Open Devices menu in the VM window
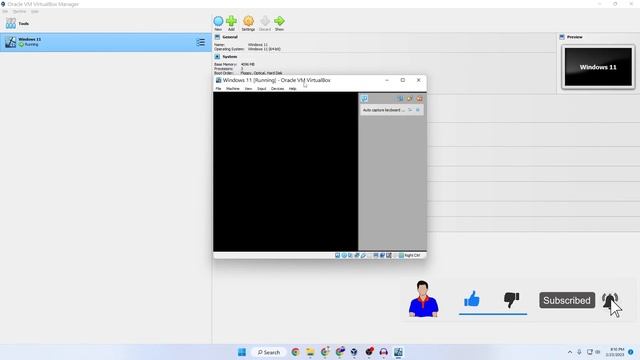 277,89
